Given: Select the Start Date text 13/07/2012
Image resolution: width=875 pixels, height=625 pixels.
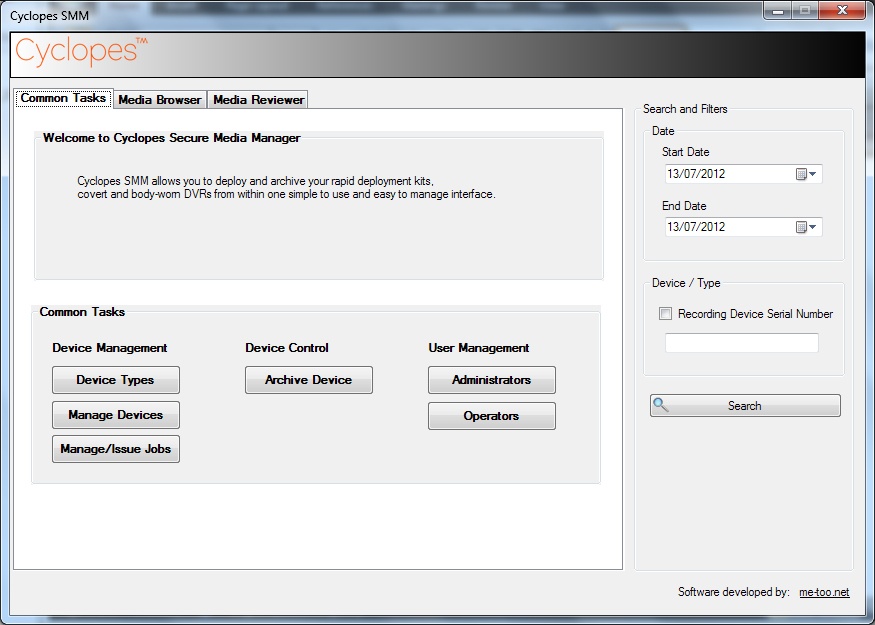Looking at the screenshot, I should click(x=696, y=174).
